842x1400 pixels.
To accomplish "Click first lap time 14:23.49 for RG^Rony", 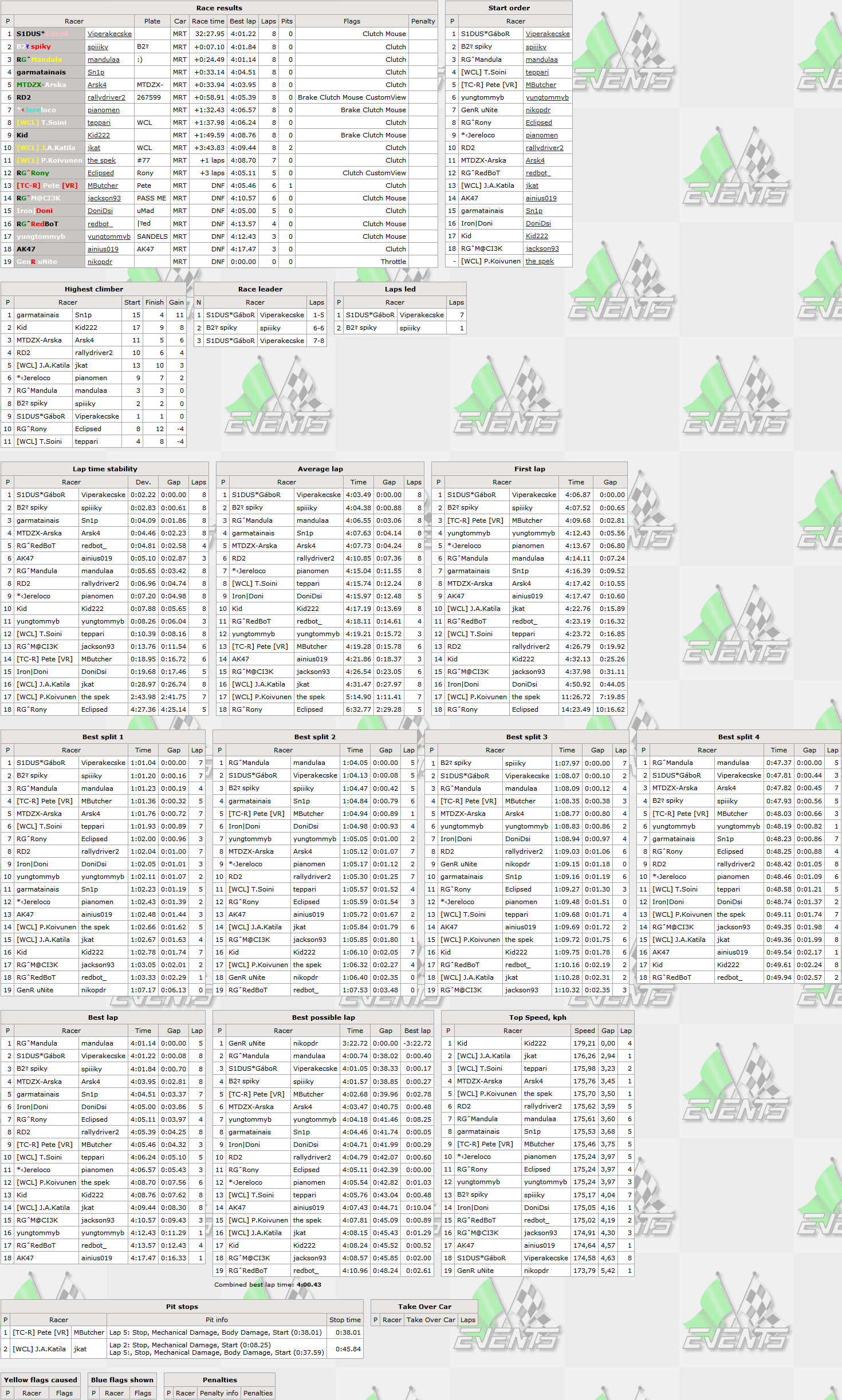I will tap(576, 709).
